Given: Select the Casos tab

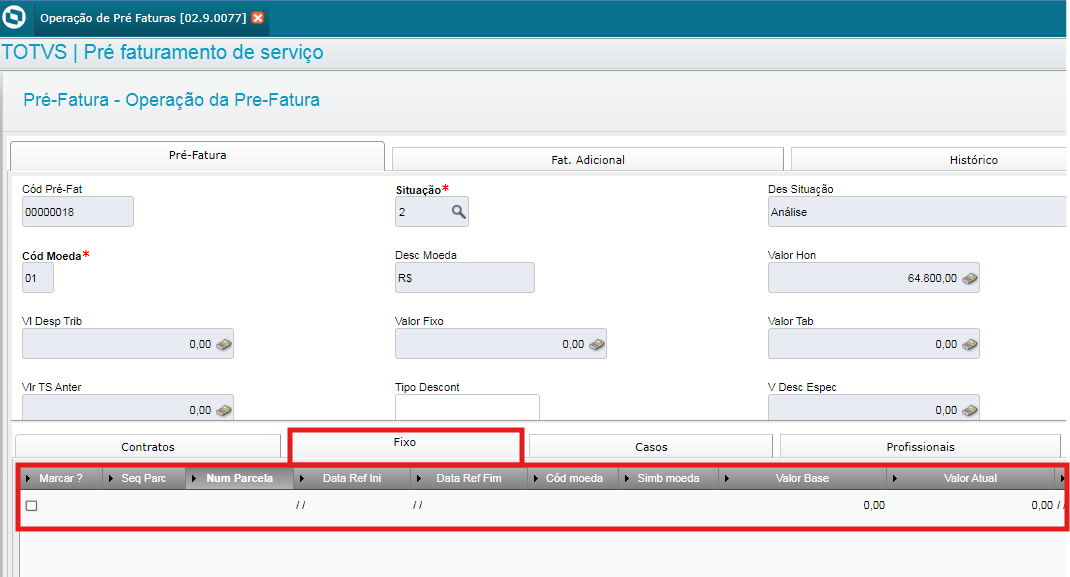Looking at the screenshot, I should (x=650, y=447).
